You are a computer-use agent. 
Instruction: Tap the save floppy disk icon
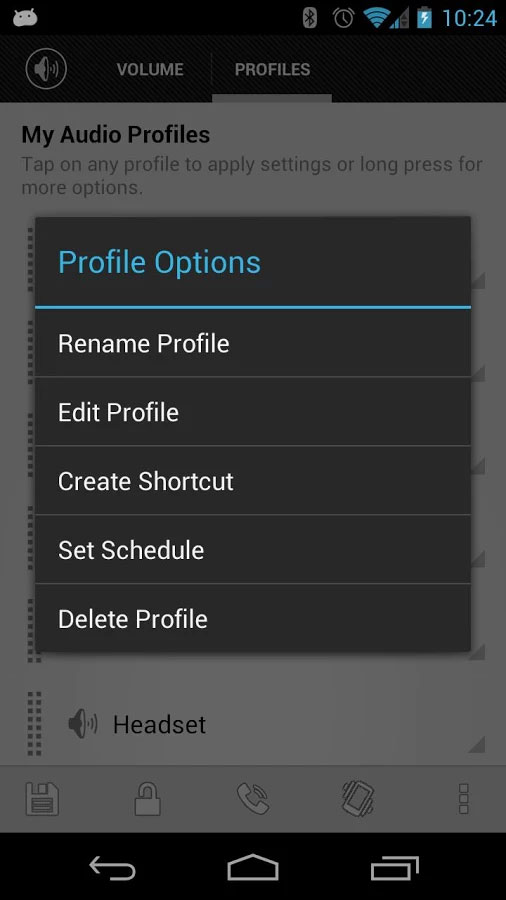pos(42,798)
